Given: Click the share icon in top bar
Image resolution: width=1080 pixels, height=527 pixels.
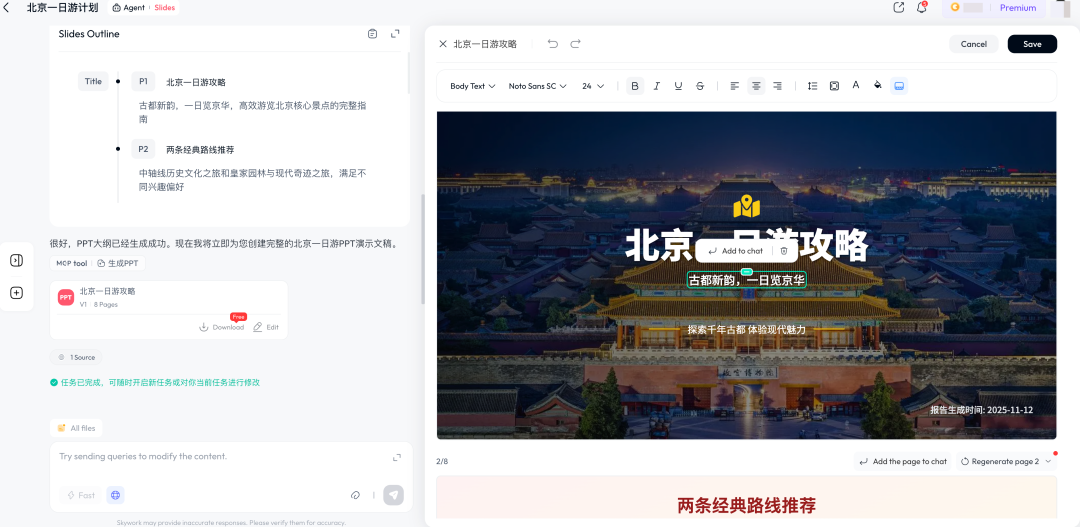Looking at the screenshot, I should (x=898, y=8).
